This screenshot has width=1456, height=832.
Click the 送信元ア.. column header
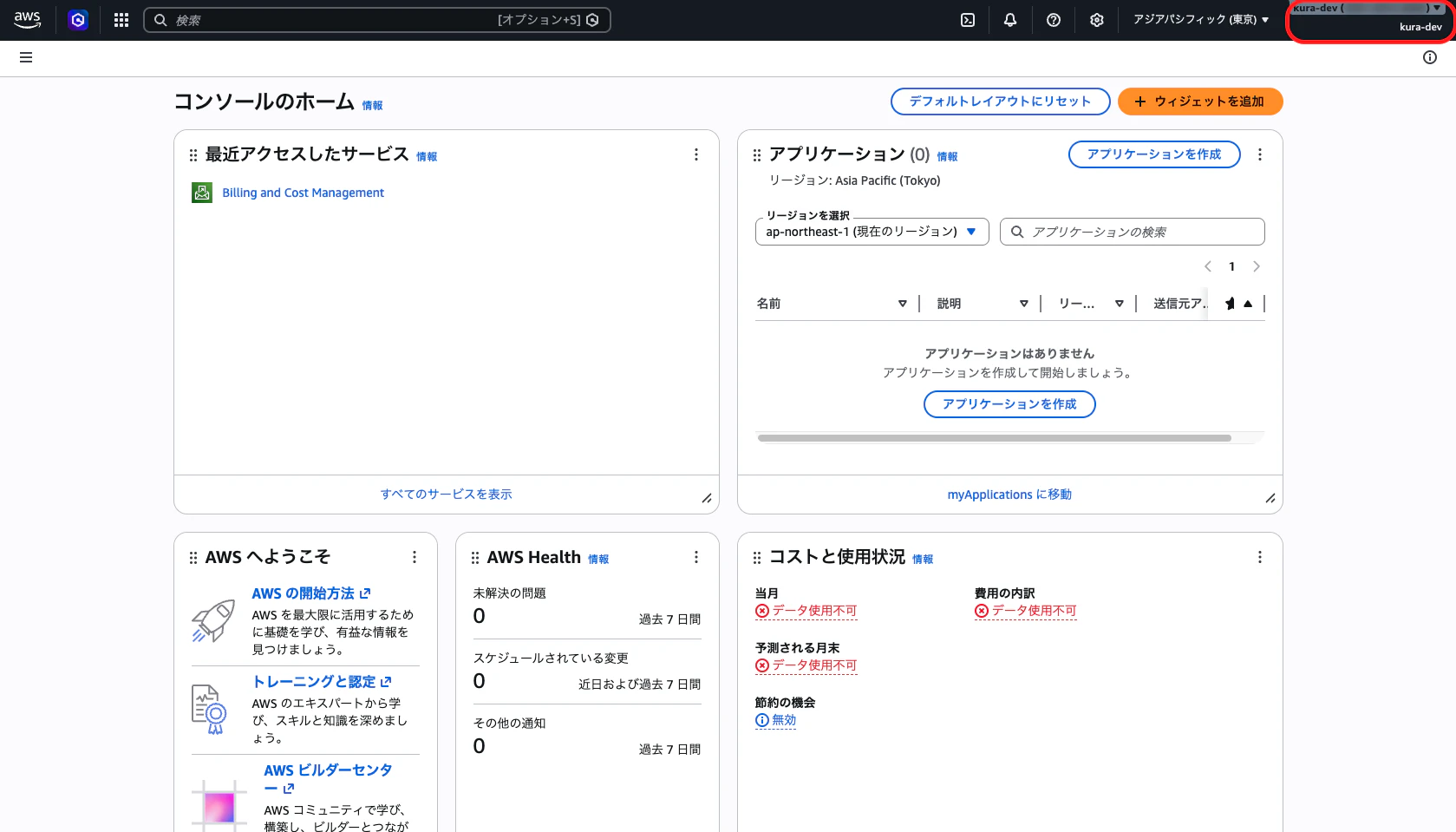coord(1179,304)
